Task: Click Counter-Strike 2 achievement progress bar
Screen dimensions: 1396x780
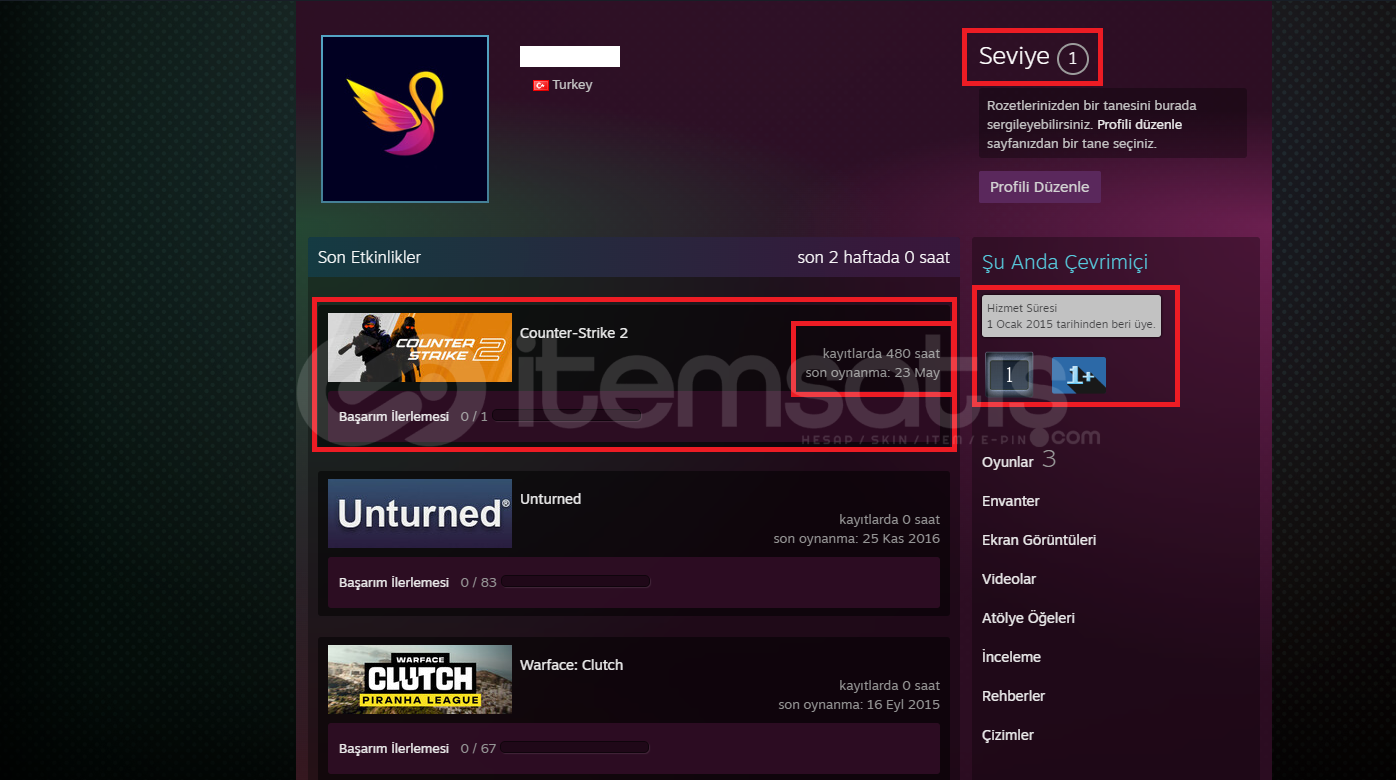Action: pos(566,416)
